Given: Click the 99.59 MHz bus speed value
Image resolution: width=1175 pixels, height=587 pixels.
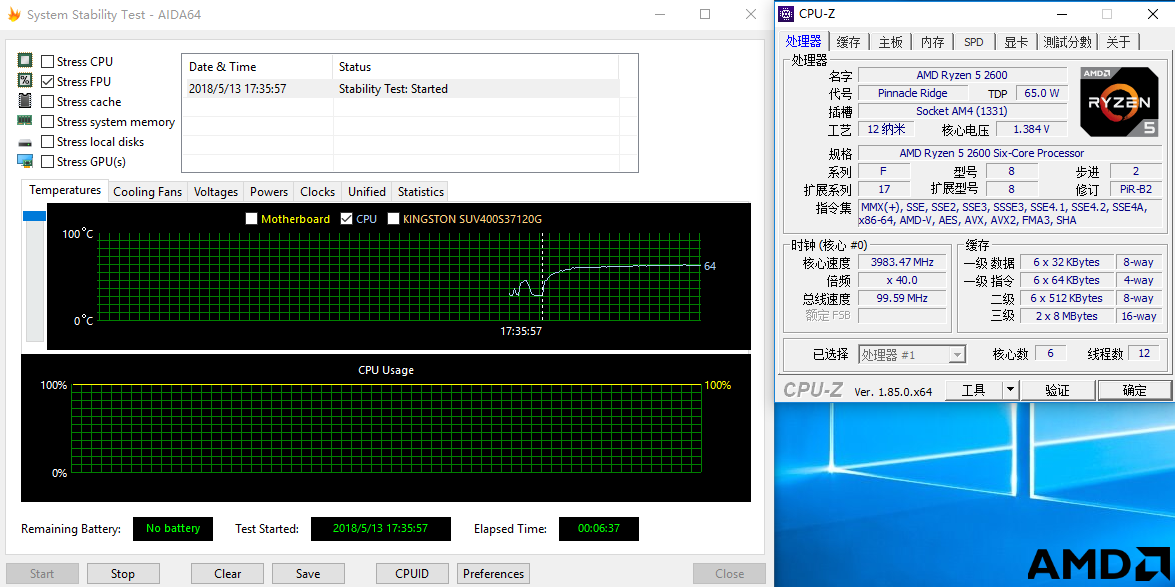Looking at the screenshot, I should click(x=901, y=298).
